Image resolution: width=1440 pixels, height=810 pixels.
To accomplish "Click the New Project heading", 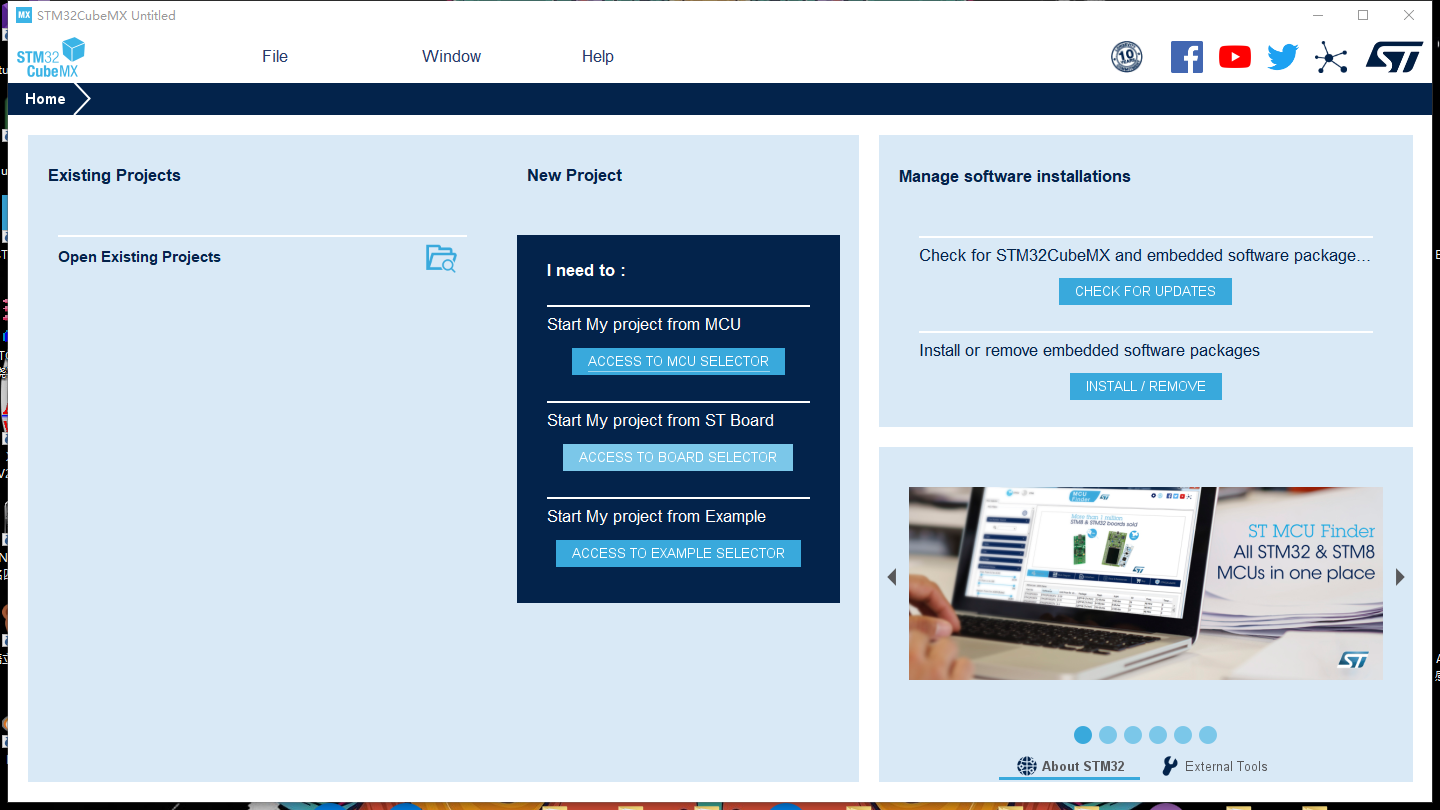I will click(574, 175).
